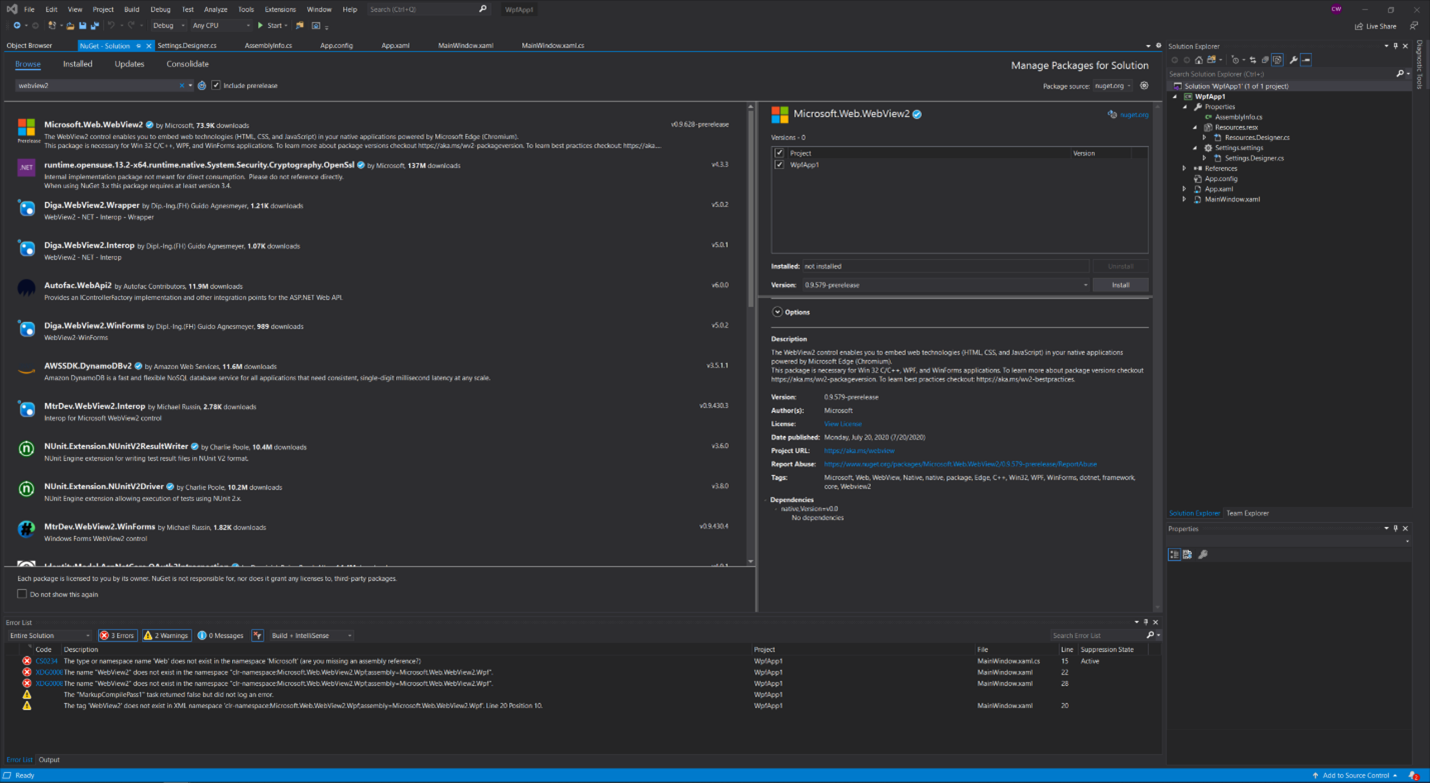Click the Save All toolbar icon

coord(95,26)
